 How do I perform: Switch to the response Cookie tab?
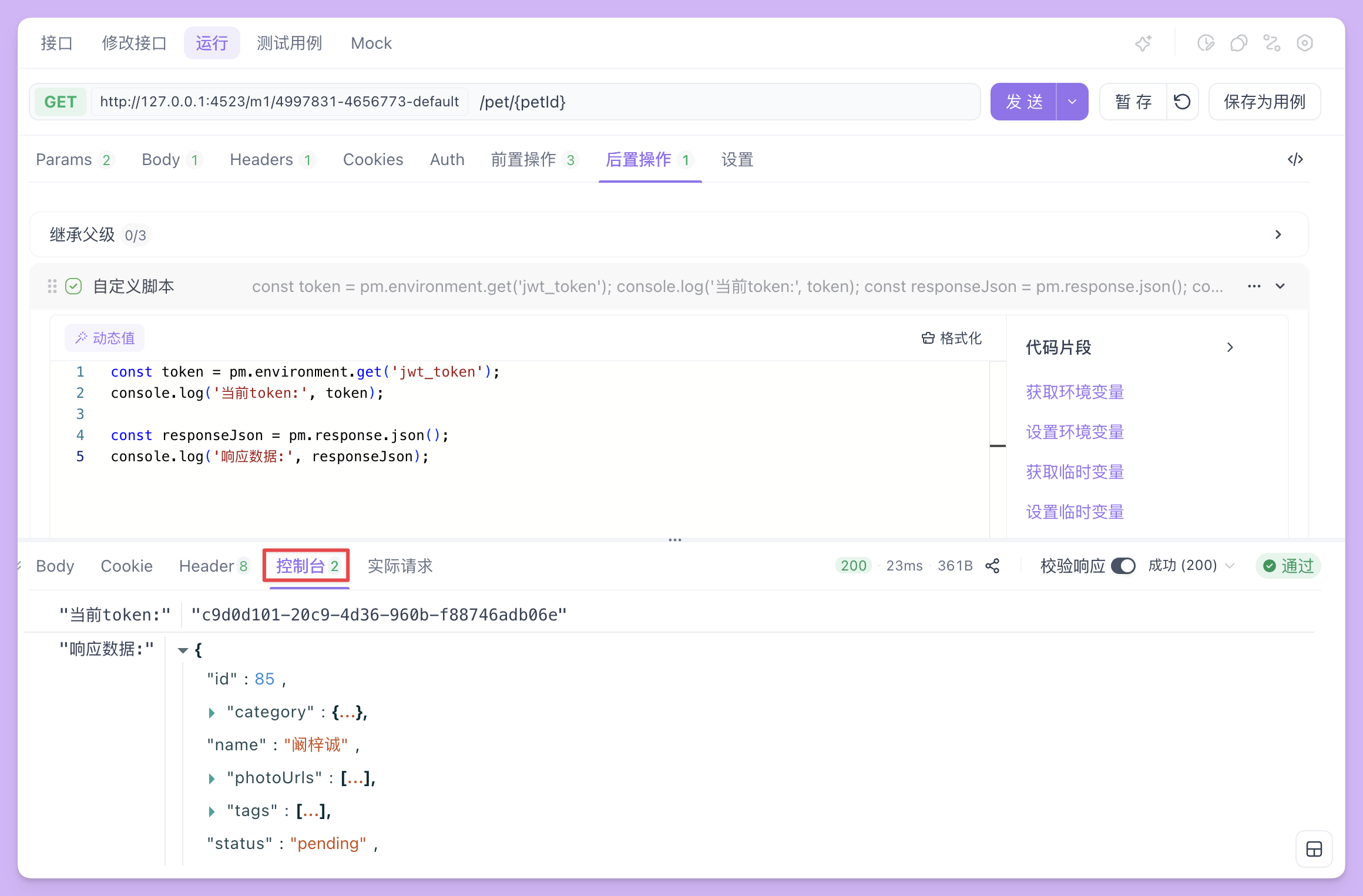pos(126,566)
